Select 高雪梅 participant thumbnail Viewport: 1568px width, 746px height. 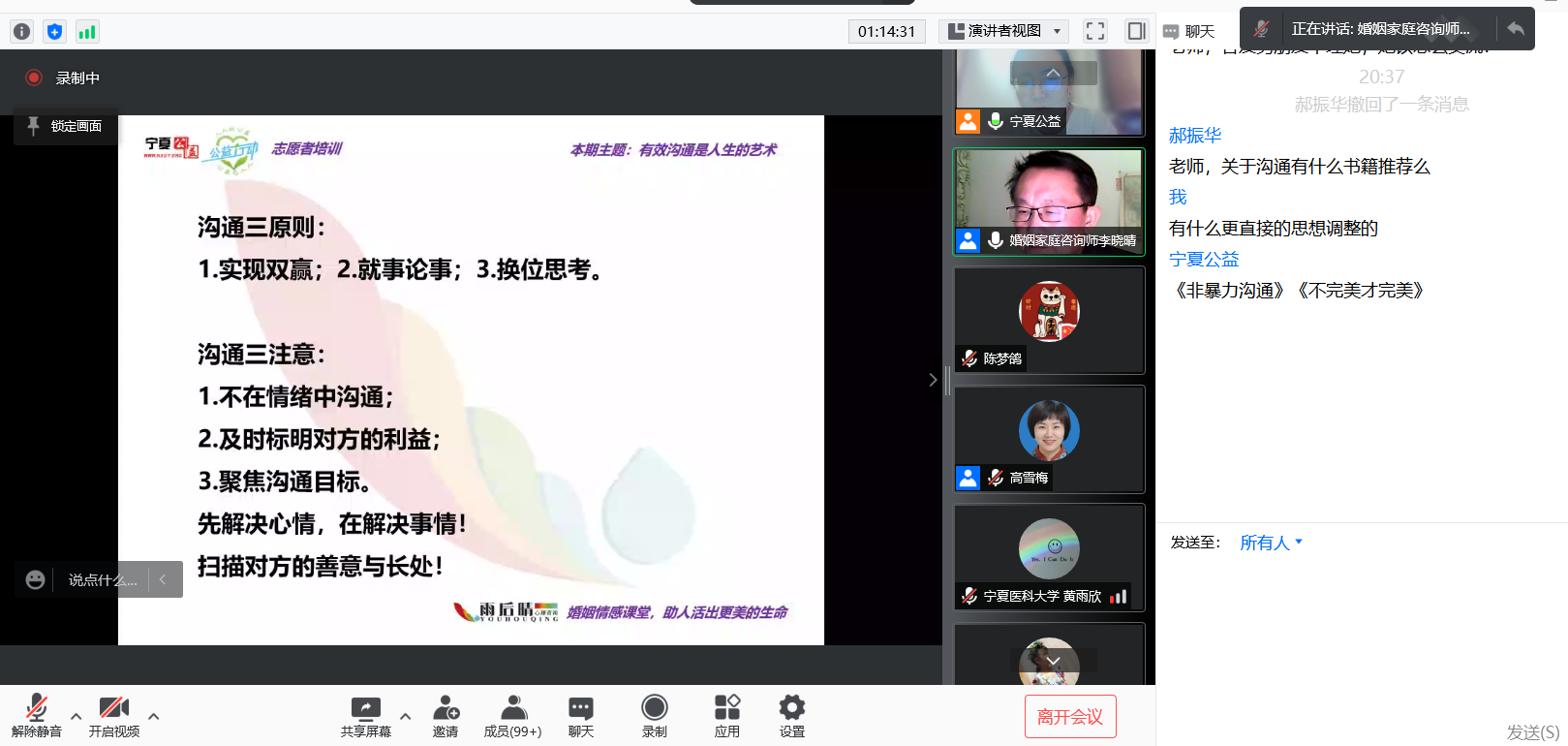pos(1049,439)
